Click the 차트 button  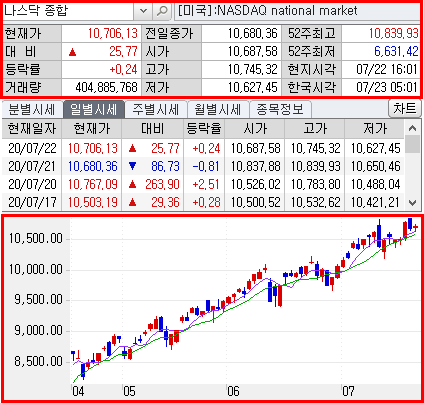405,109
